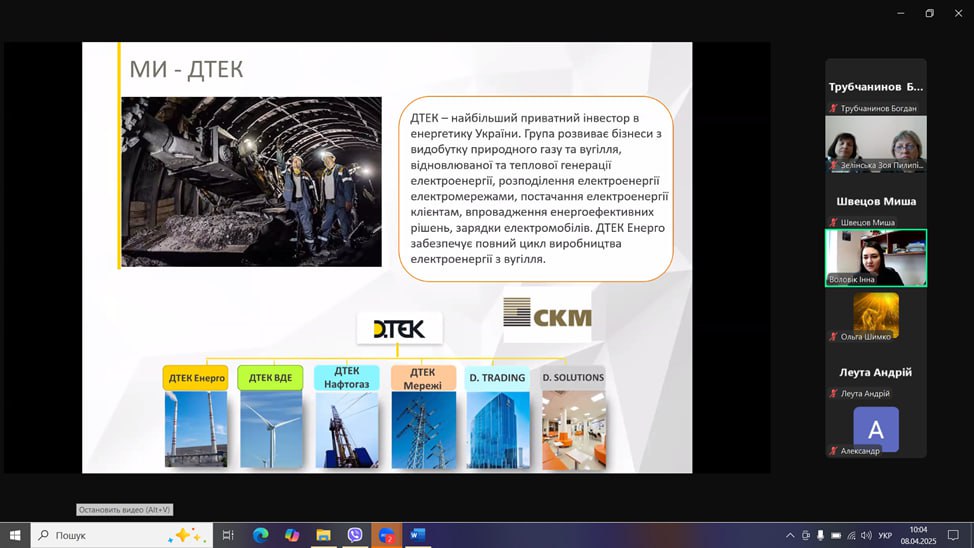Select Ольга Шимко's participant tile

click(x=875, y=316)
